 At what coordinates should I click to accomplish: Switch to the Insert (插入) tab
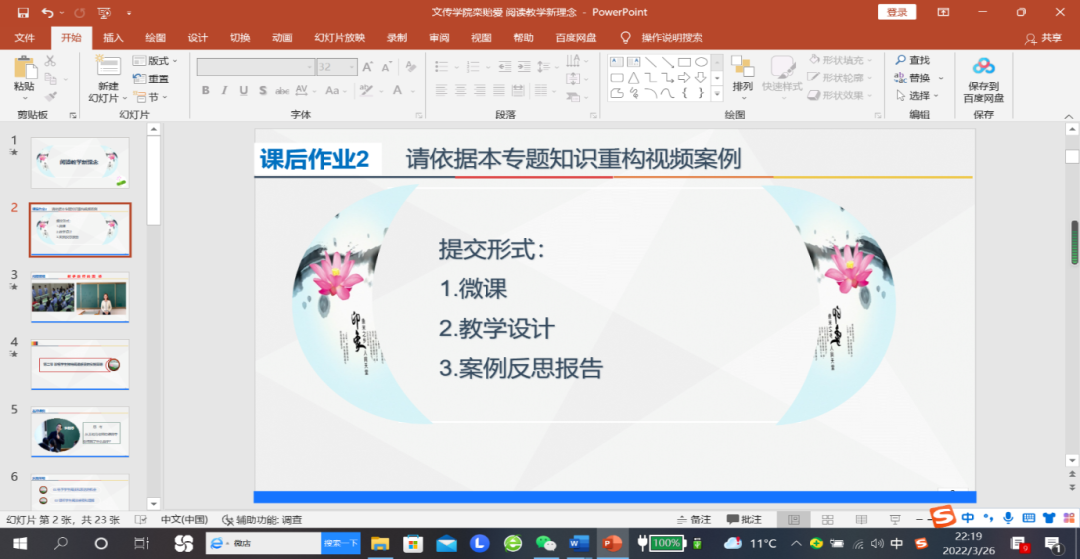113,38
